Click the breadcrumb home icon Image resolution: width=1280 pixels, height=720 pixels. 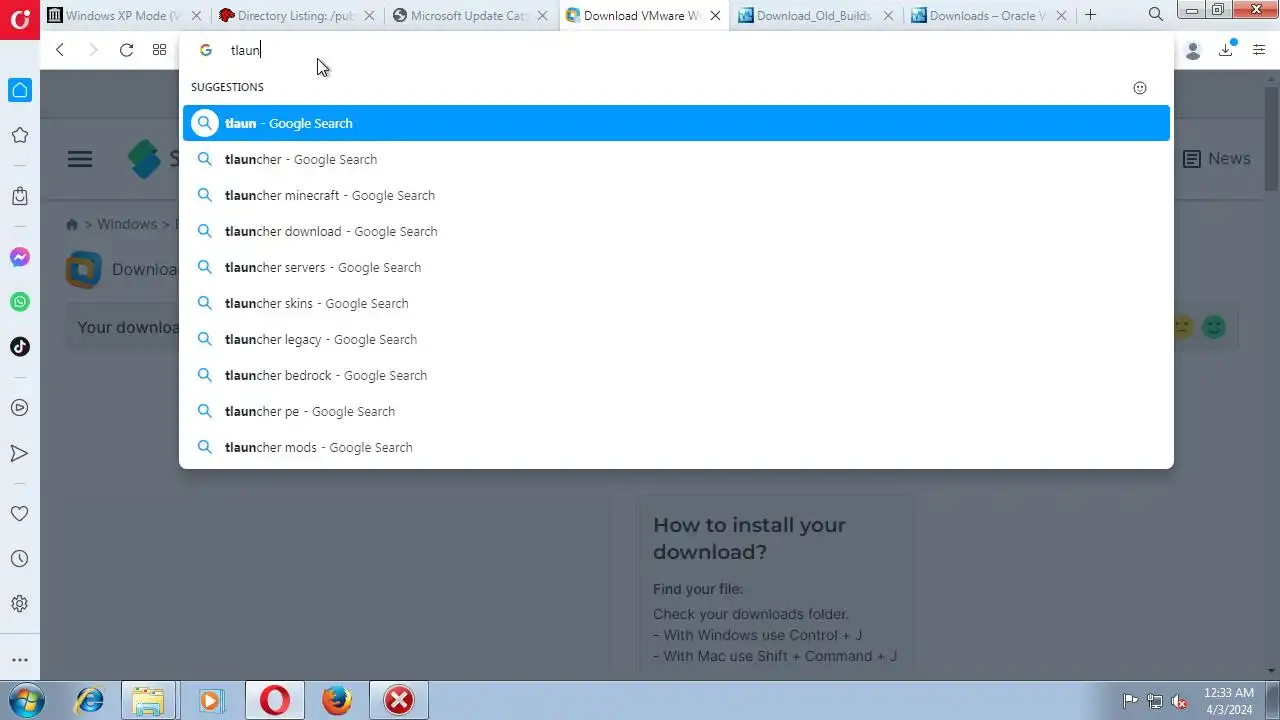(72, 224)
